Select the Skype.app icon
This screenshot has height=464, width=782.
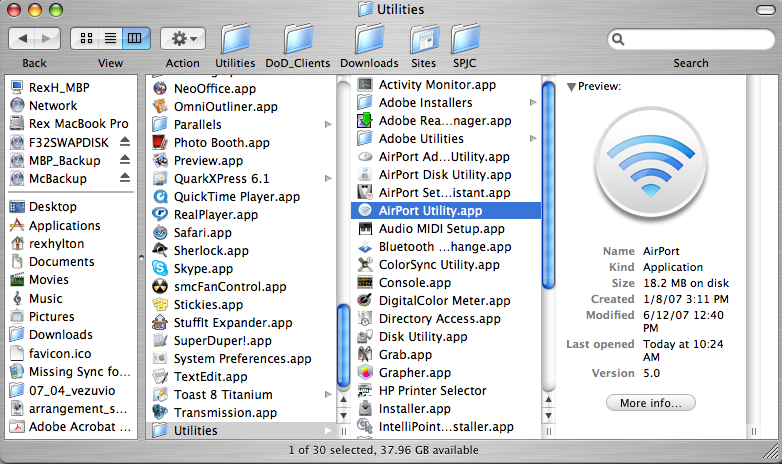160,268
